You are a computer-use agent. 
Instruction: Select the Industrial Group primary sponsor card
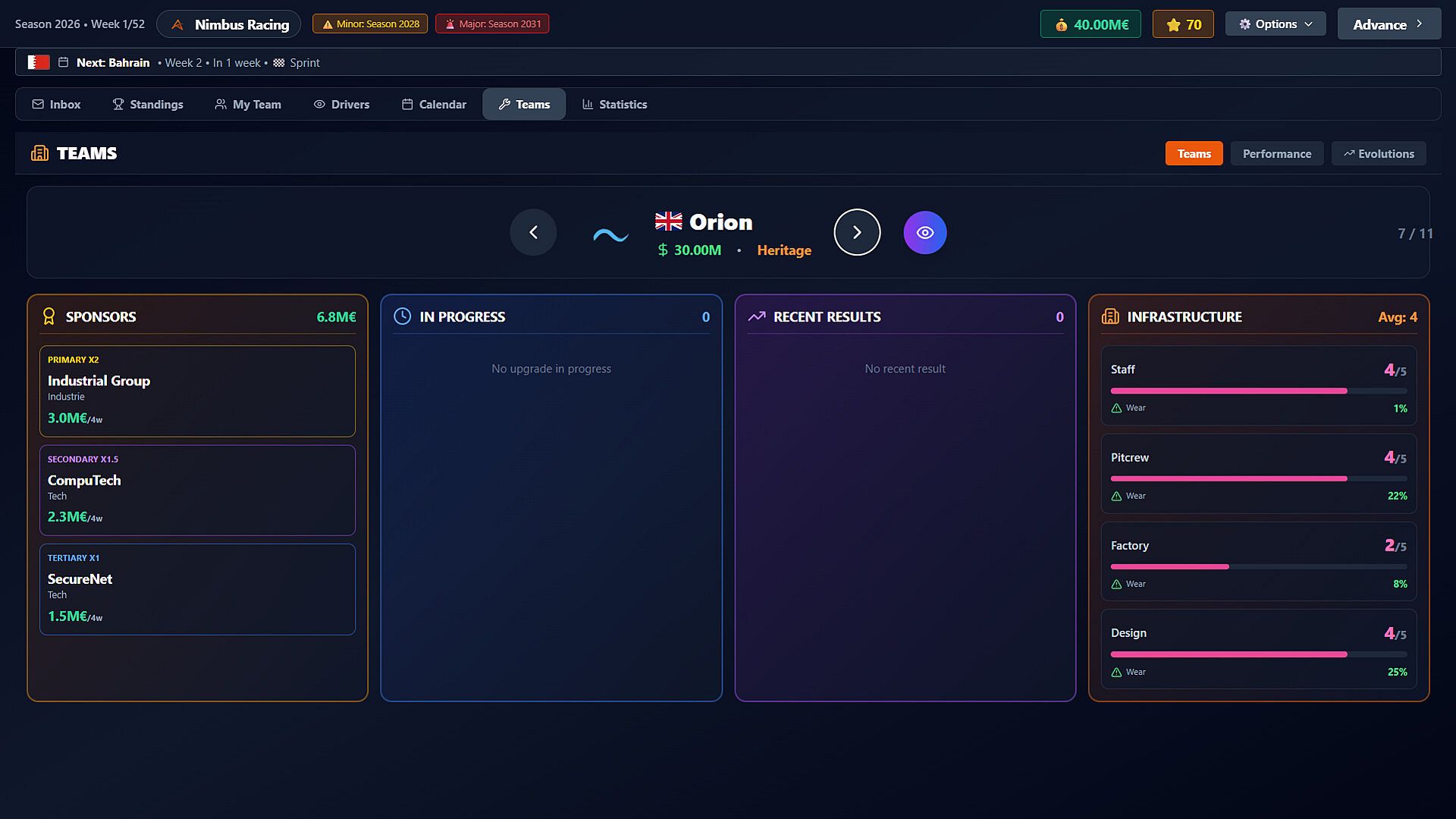pos(197,391)
